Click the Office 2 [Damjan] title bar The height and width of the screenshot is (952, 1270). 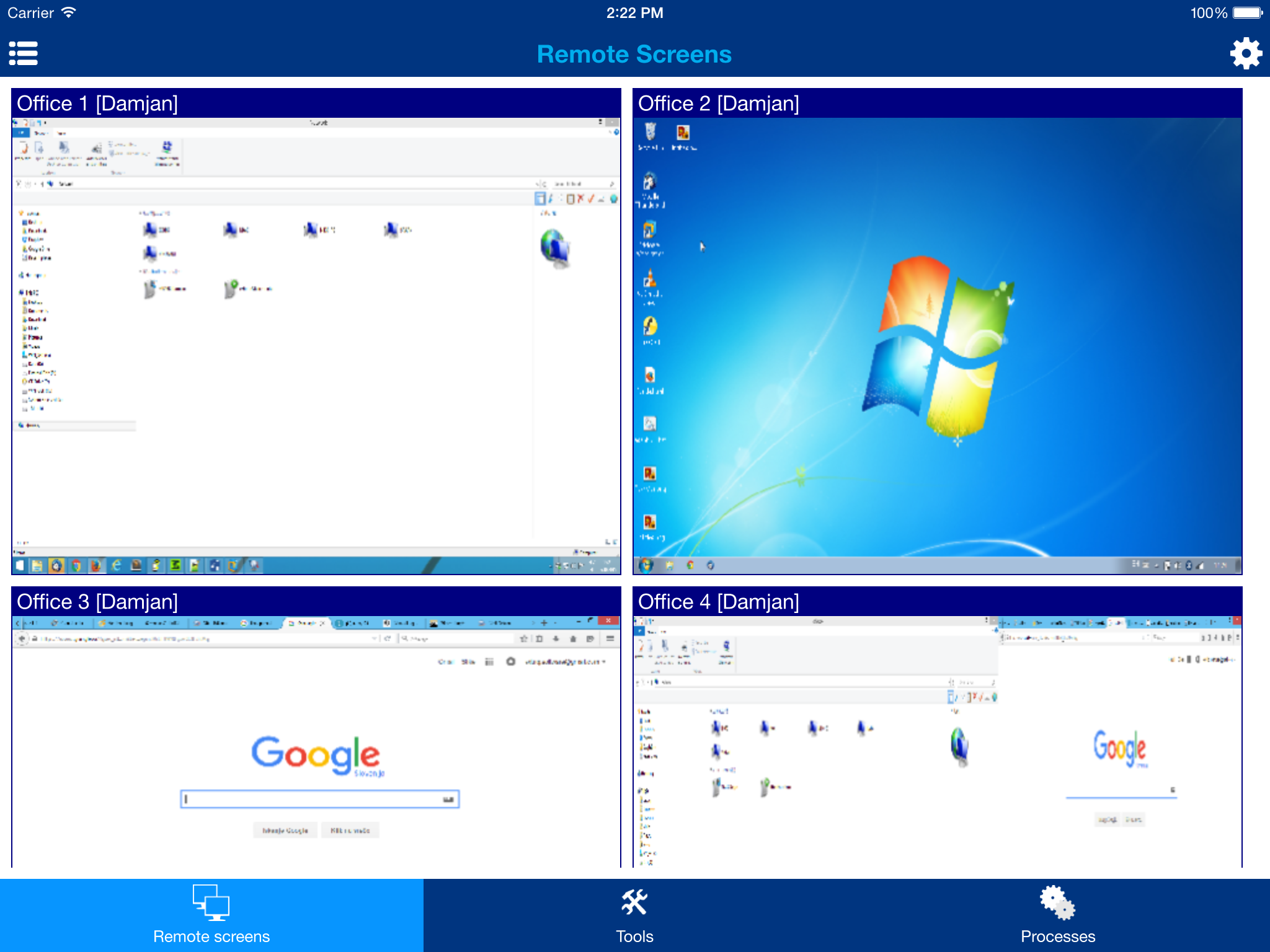click(x=937, y=104)
